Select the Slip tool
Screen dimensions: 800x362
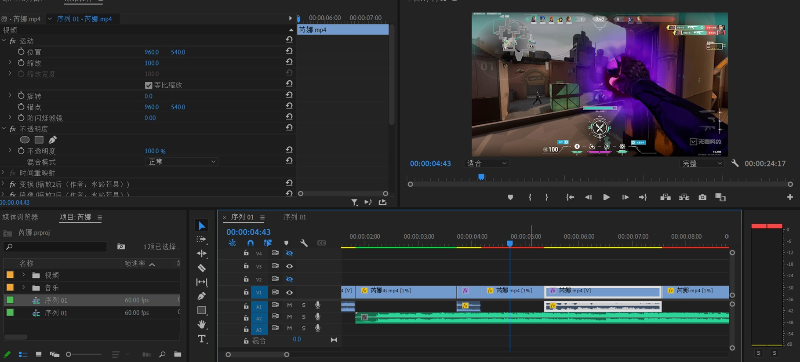click(x=202, y=282)
